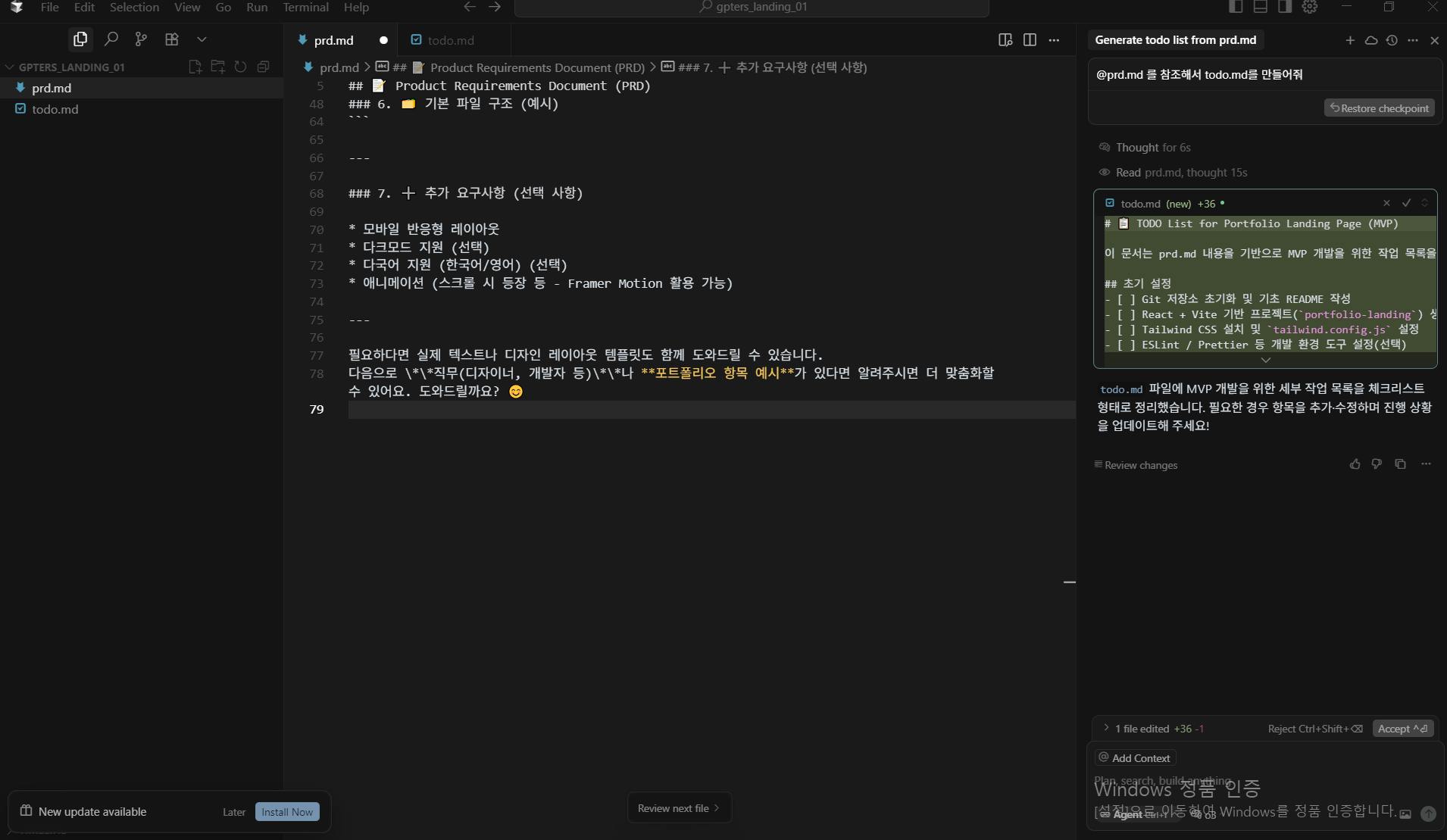Expand the todo.md code block with chevron
This screenshot has width=1447, height=840.
(x=1265, y=361)
